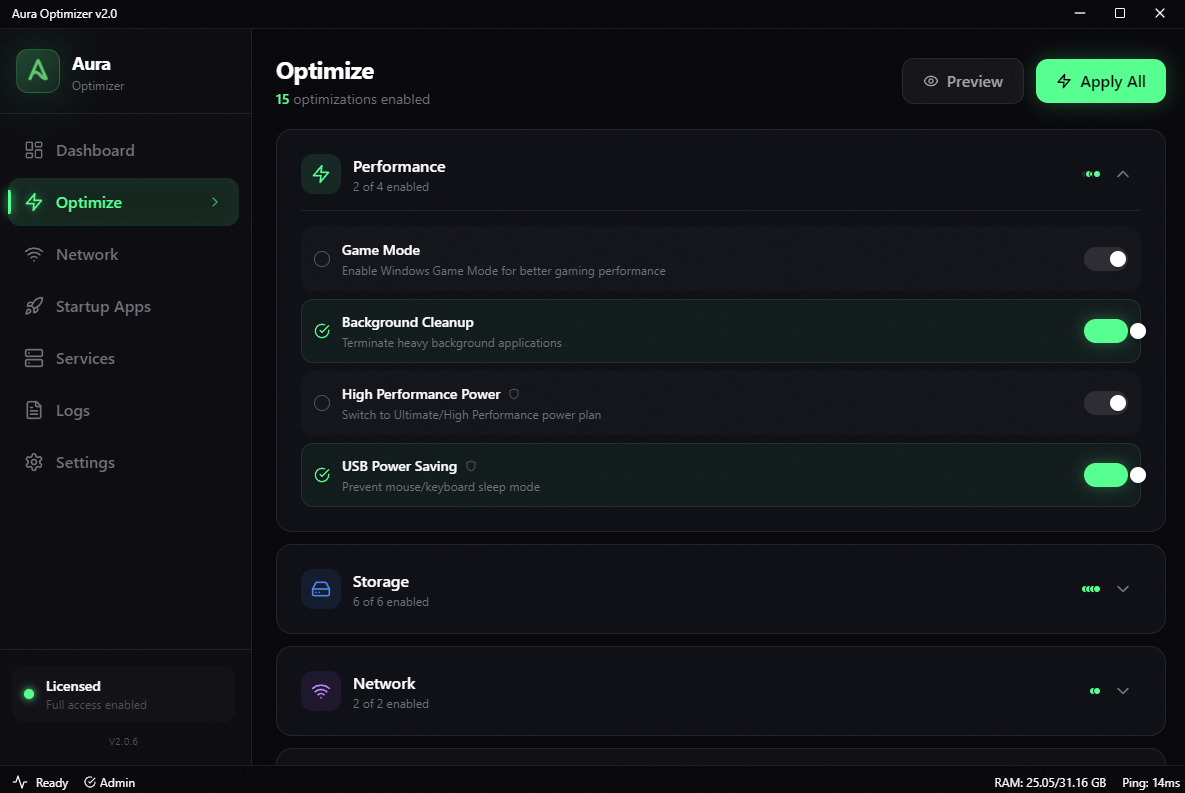Collapse the Performance section chevron
1185x793 pixels.
tap(1122, 174)
